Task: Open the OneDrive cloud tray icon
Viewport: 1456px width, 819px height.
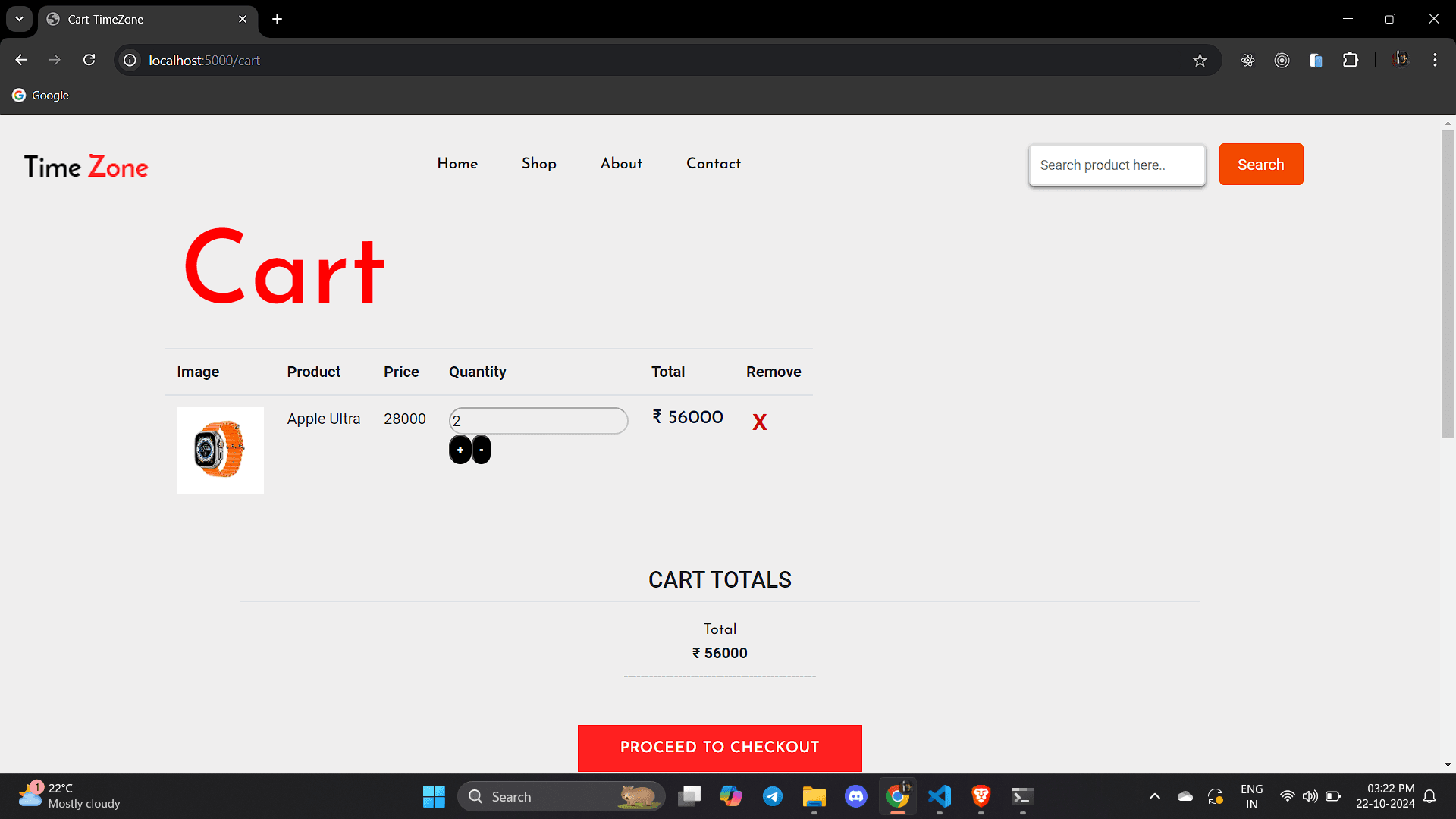Action: [1185, 796]
